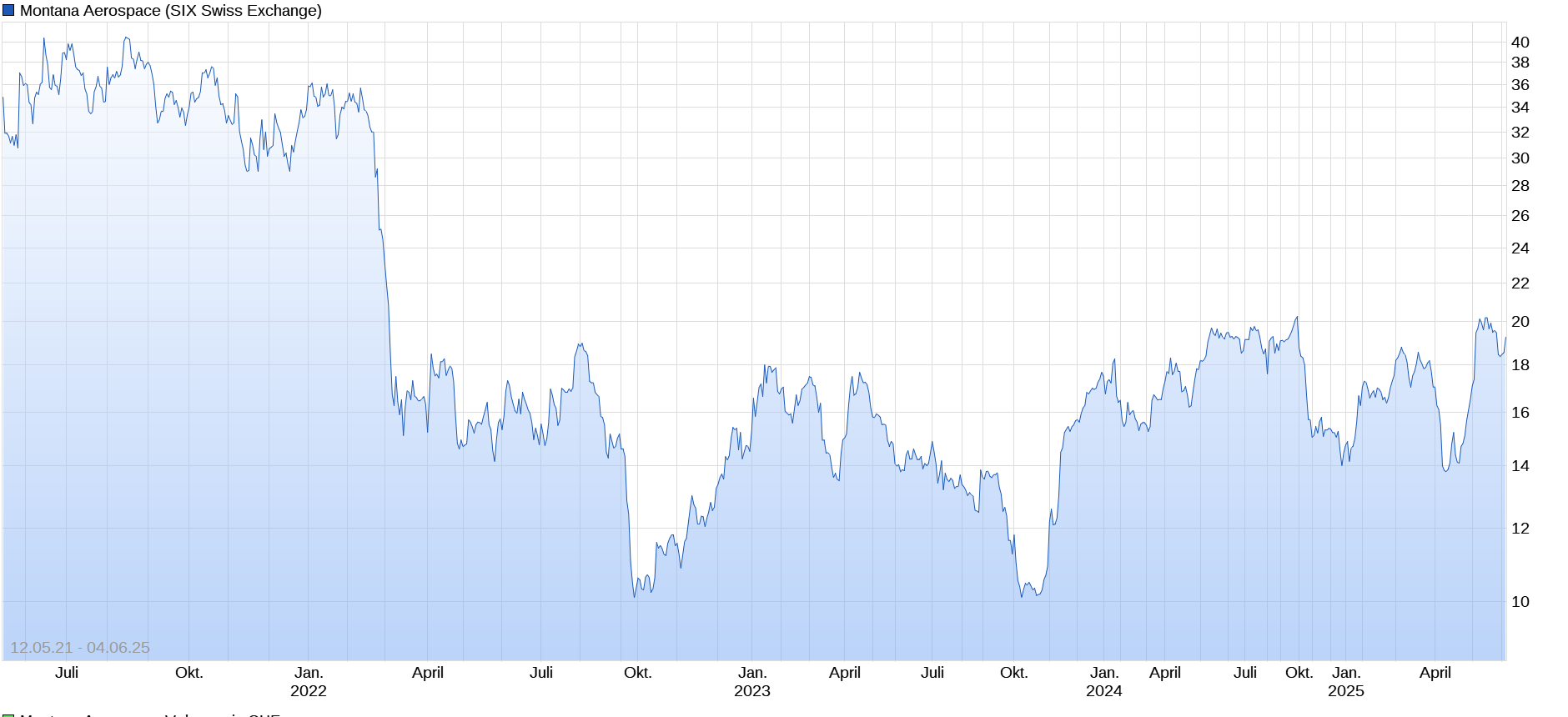Click the 24 price axis label
The width and height of the screenshot is (1568, 717).
[1520, 248]
